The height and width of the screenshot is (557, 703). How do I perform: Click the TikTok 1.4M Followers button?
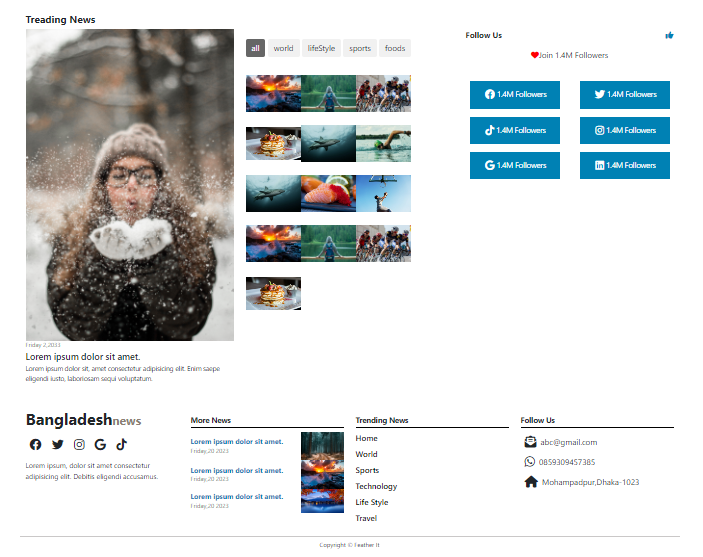pyautogui.click(x=515, y=130)
